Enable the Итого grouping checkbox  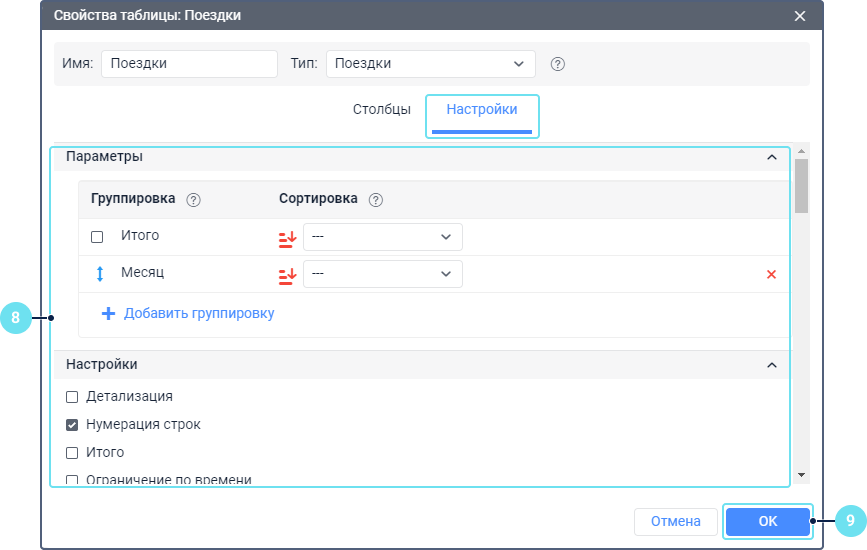coord(97,237)
